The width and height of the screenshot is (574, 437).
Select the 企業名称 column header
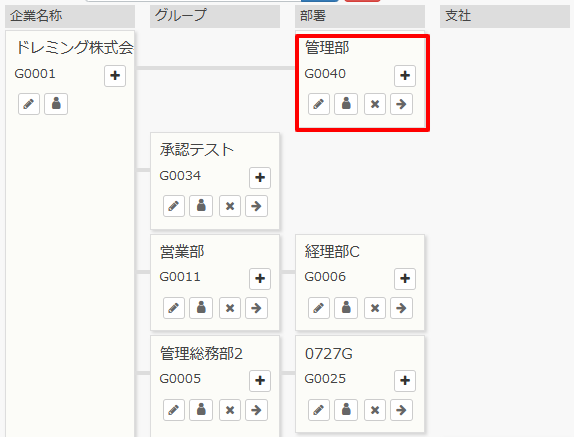70,16
